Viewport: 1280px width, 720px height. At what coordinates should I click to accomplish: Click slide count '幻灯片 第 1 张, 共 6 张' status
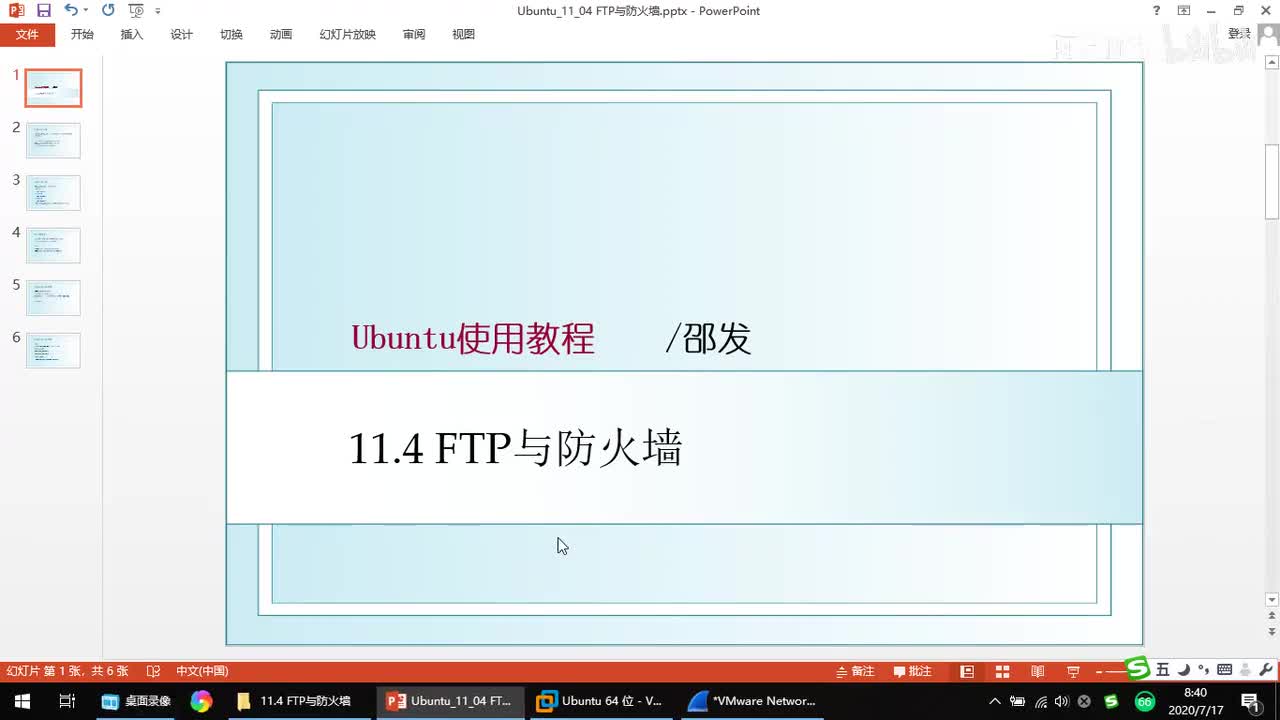(68, 671)
